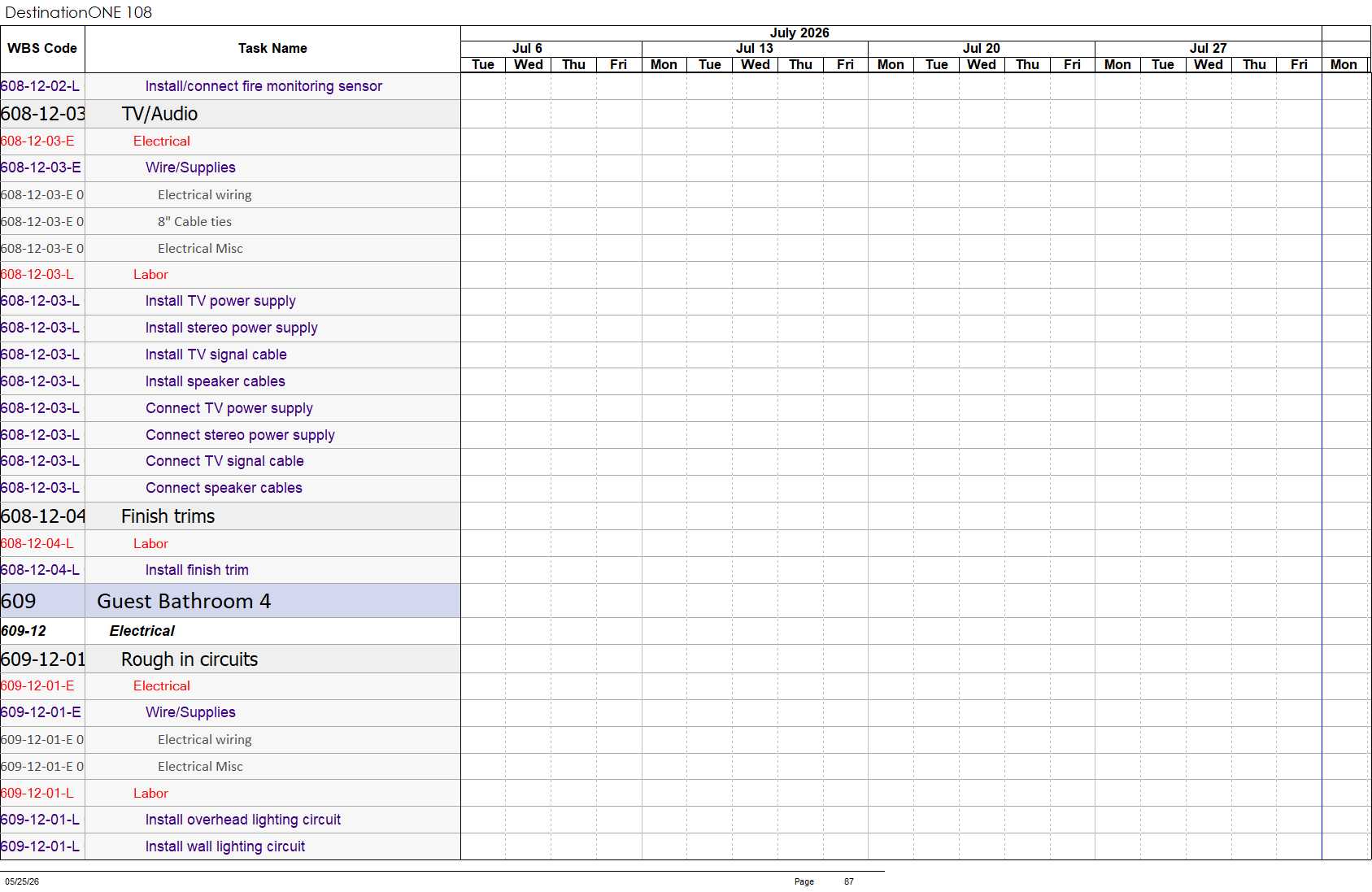1372x892 pixels.
Task: Select Labor row coded 609-12-01-L
Action: [x=150, y=794]
